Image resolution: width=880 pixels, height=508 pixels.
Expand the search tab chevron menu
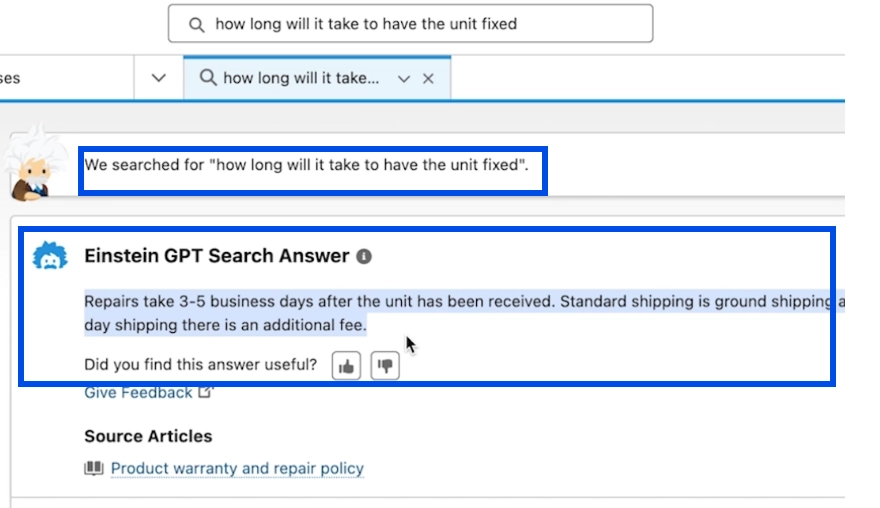pos(404,79)
